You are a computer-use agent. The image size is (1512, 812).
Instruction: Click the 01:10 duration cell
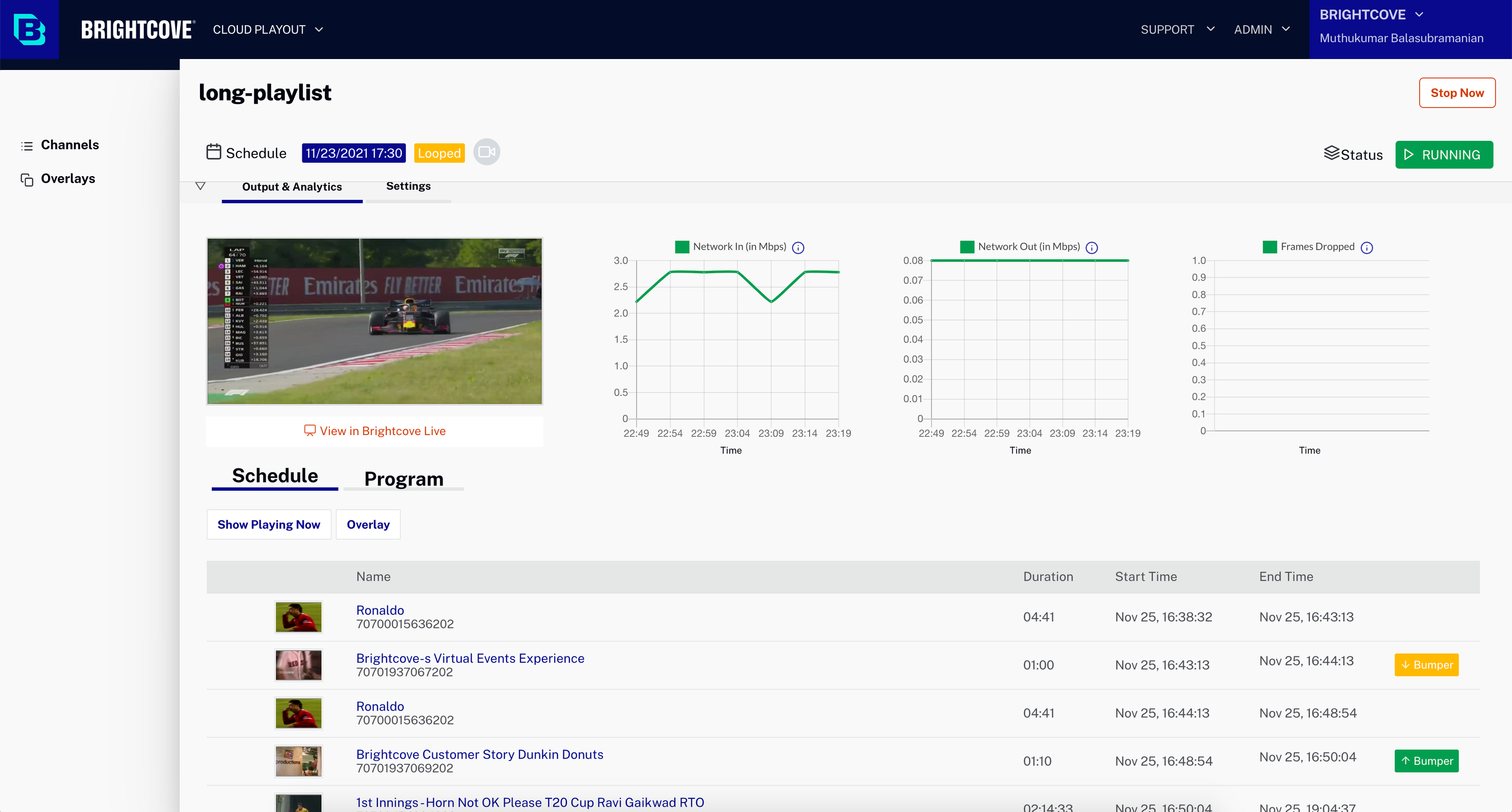1037,762
